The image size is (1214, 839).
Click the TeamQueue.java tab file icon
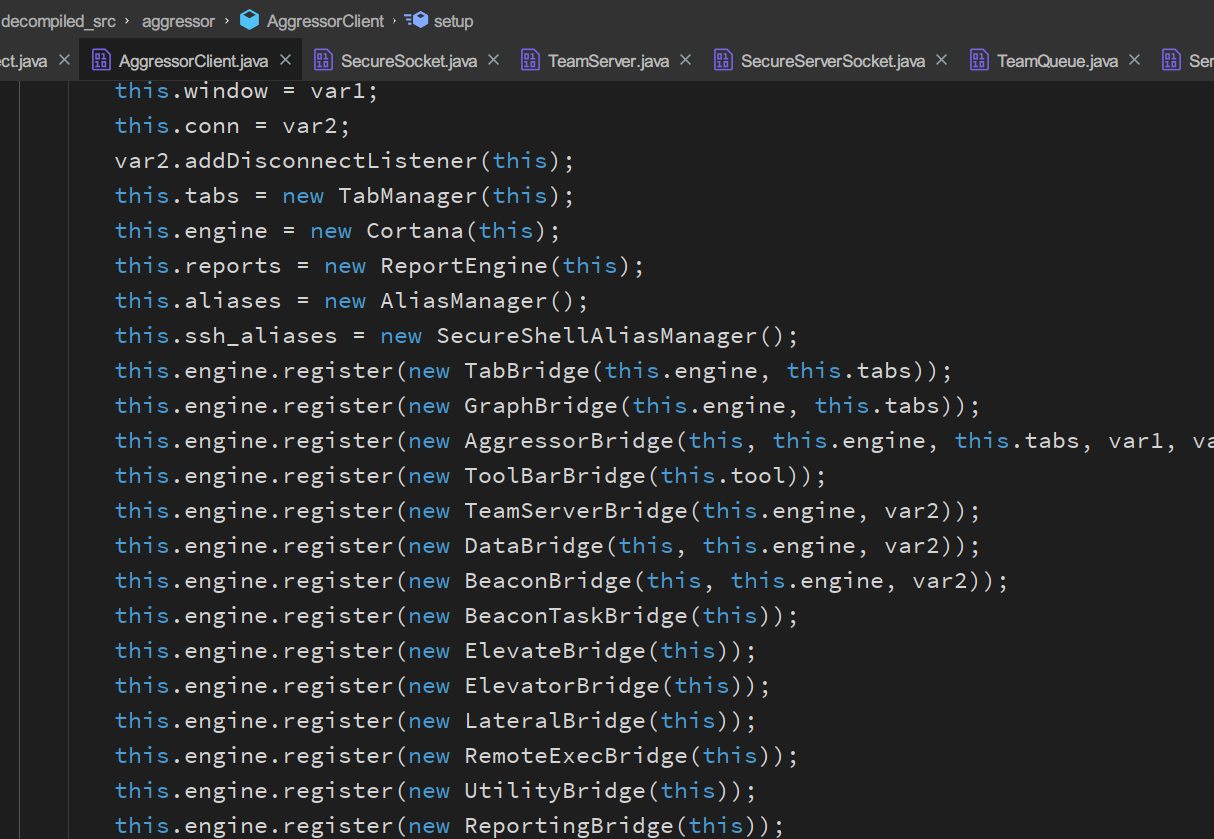[x=979, y=60]
